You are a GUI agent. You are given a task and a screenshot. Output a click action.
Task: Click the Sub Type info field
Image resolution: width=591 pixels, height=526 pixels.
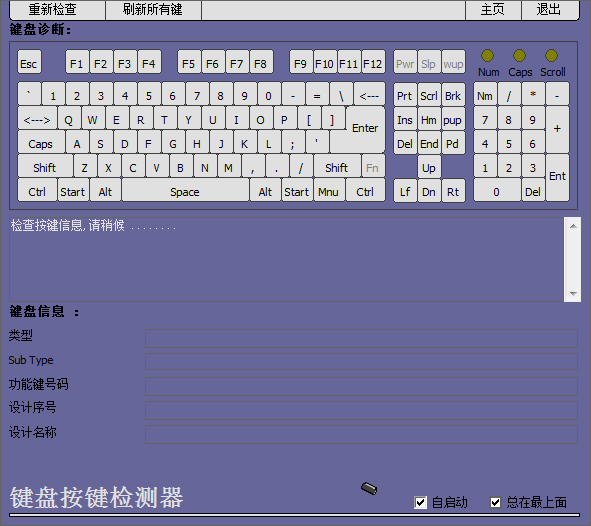click(x=361, y=362)
